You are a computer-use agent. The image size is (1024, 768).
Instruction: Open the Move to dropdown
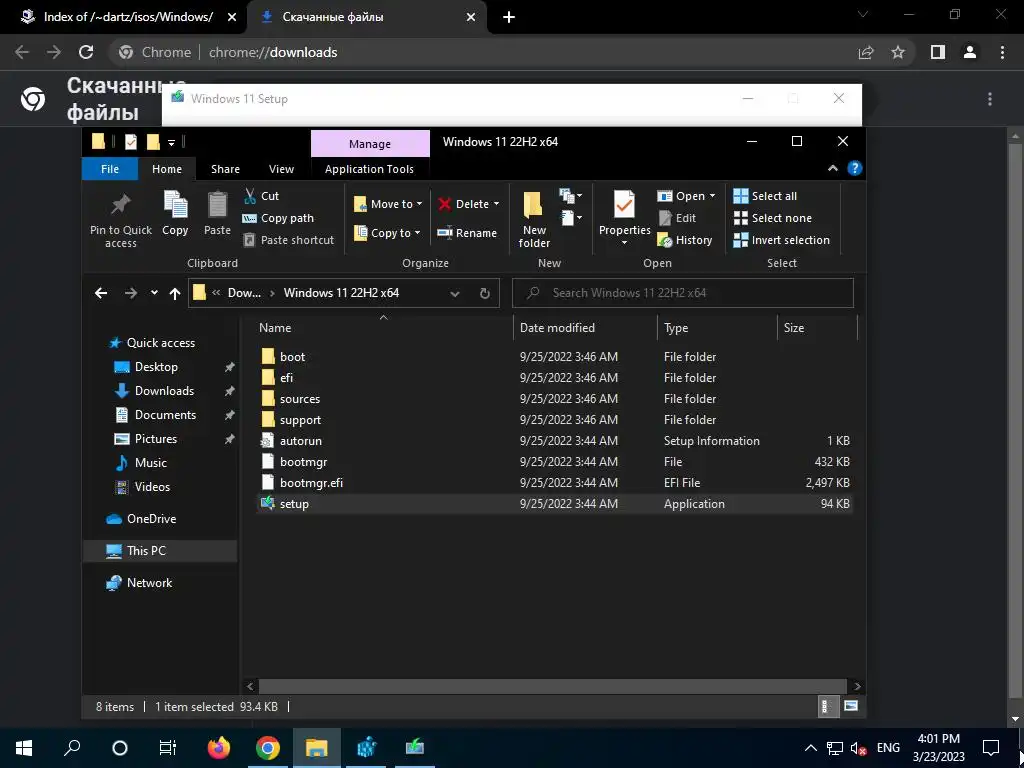click(388, 204)
